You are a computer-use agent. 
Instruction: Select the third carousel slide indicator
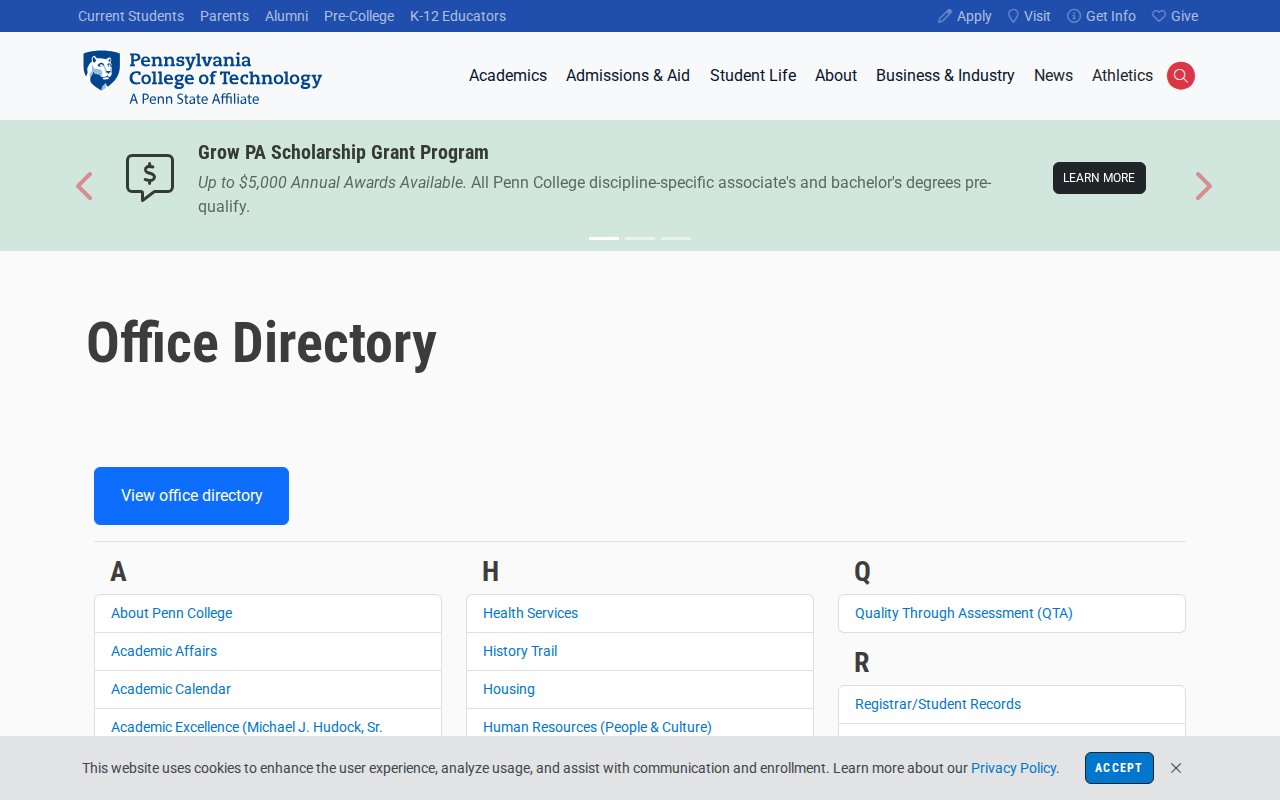pos(676,238)
